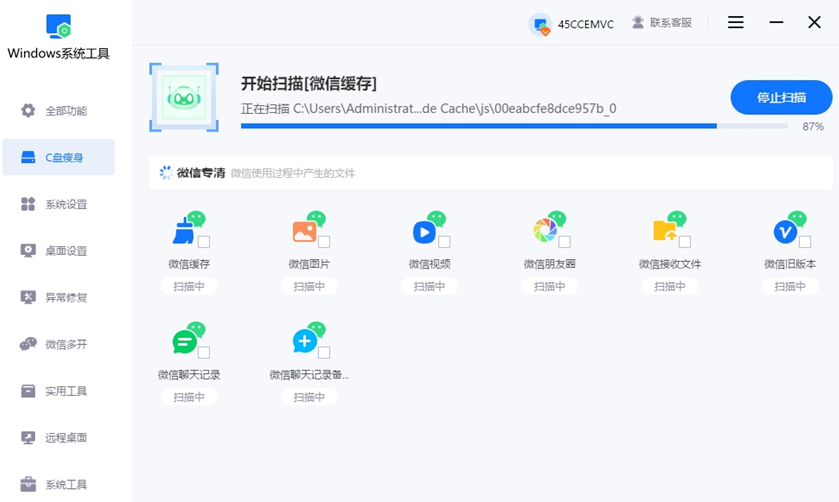Check the 微信朋友圈 checkbox
This screenshot has height=502, width=839.
pyautogui.click(x=565, y=242)
